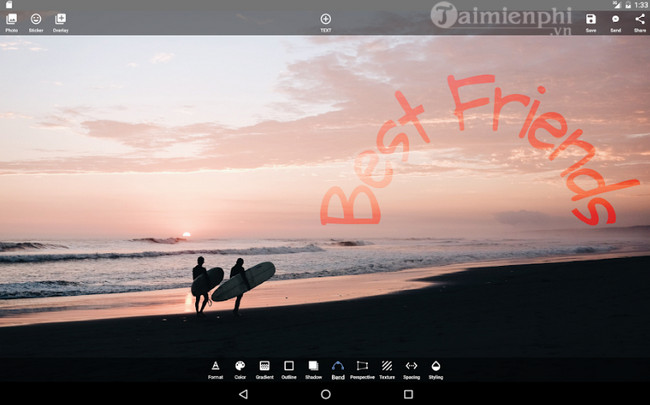Share the image via Share icon
Viewport: 650px width, 405px height.
[640, 19]
